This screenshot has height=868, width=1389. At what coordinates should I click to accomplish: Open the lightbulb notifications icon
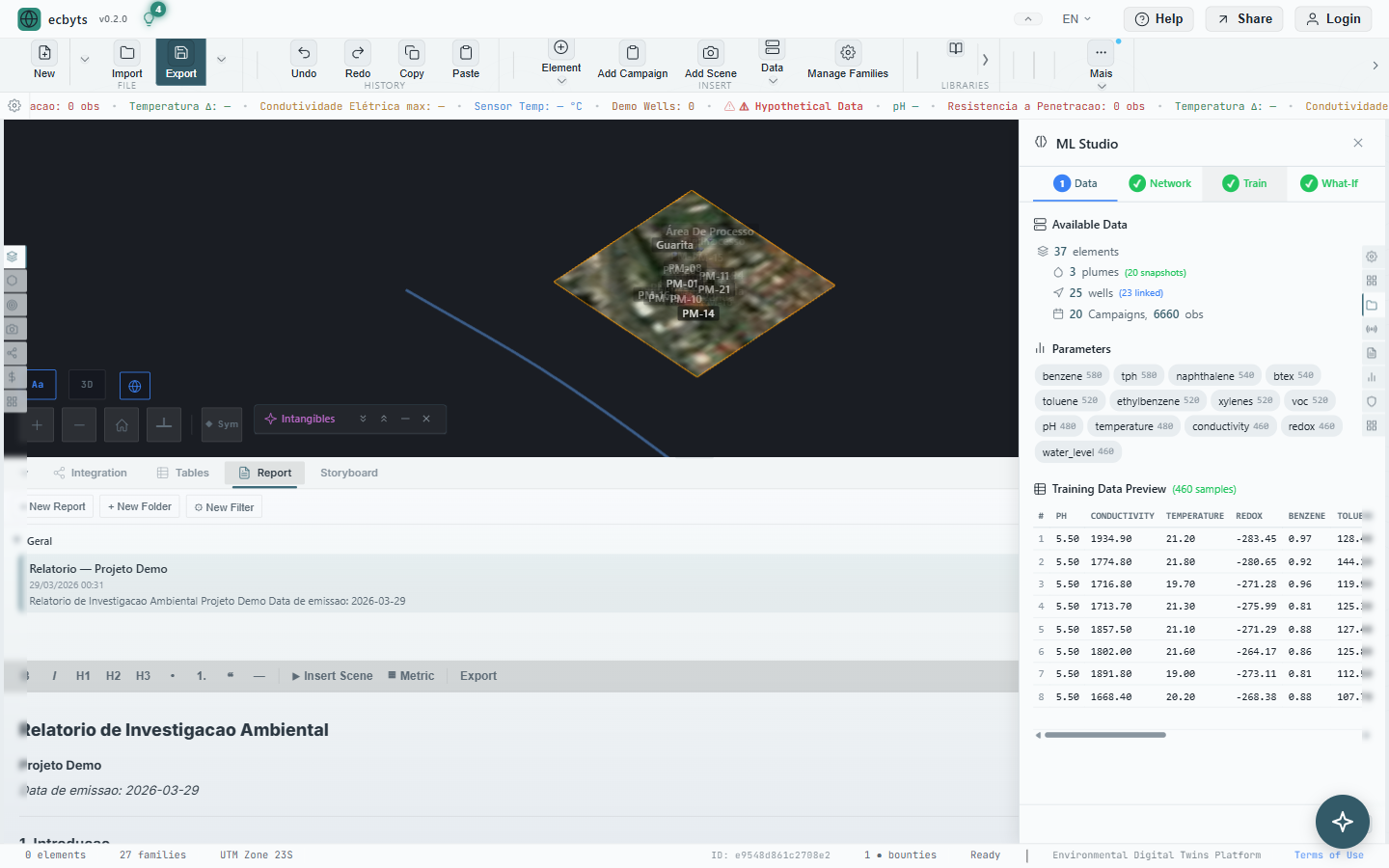point(150,18)
